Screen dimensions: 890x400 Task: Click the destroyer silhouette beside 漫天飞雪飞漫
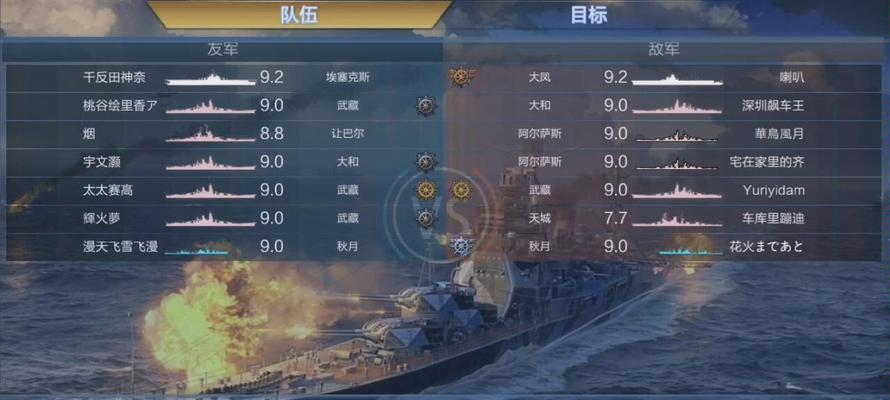(x=196, y=249)
